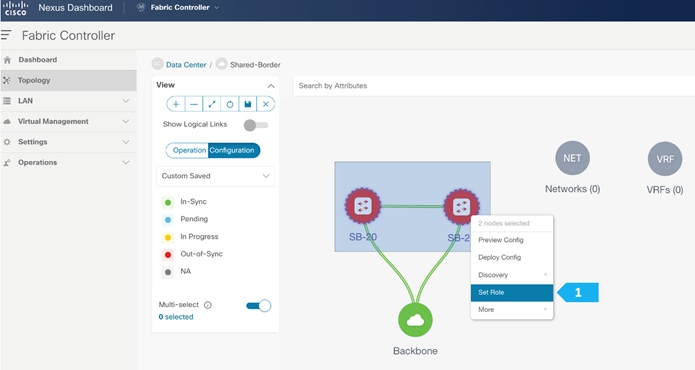
Task: Save the layout with the disk icon
Action: point(248,104)
